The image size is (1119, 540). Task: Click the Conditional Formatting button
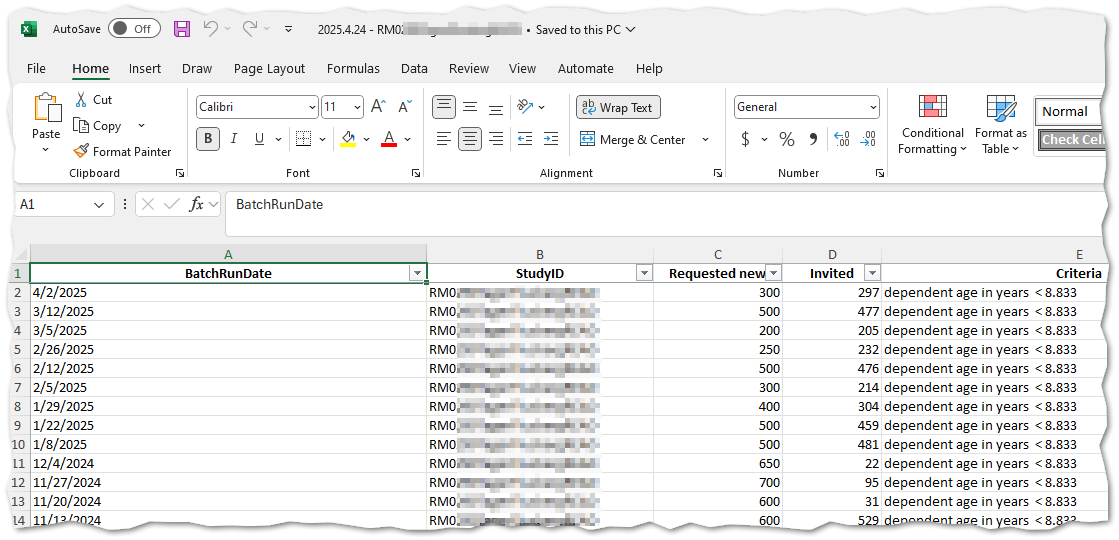click(932, 125)
